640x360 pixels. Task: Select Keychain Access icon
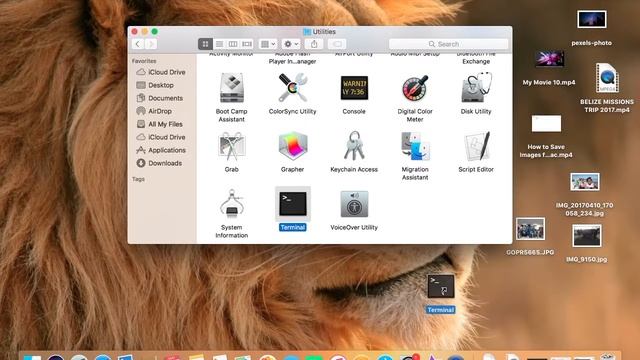tap(354, 146)
